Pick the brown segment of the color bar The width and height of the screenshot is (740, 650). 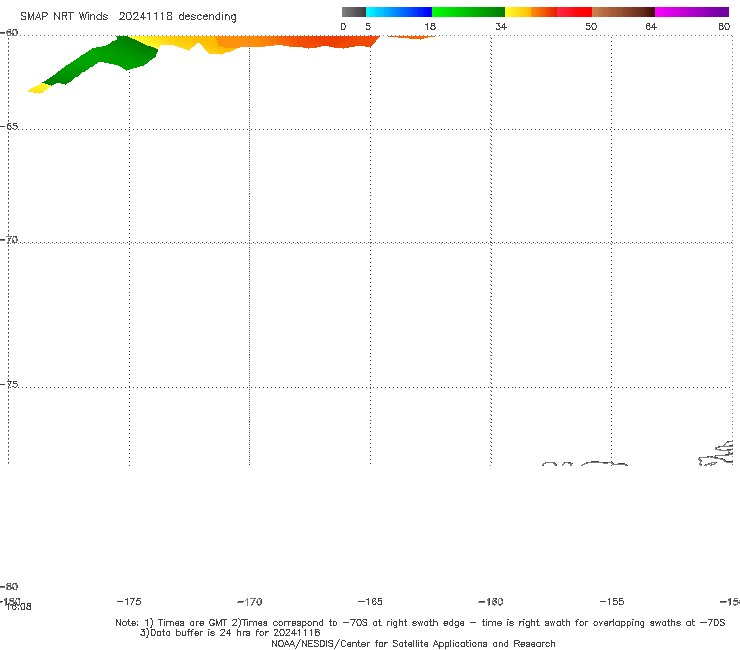point(623,12)
